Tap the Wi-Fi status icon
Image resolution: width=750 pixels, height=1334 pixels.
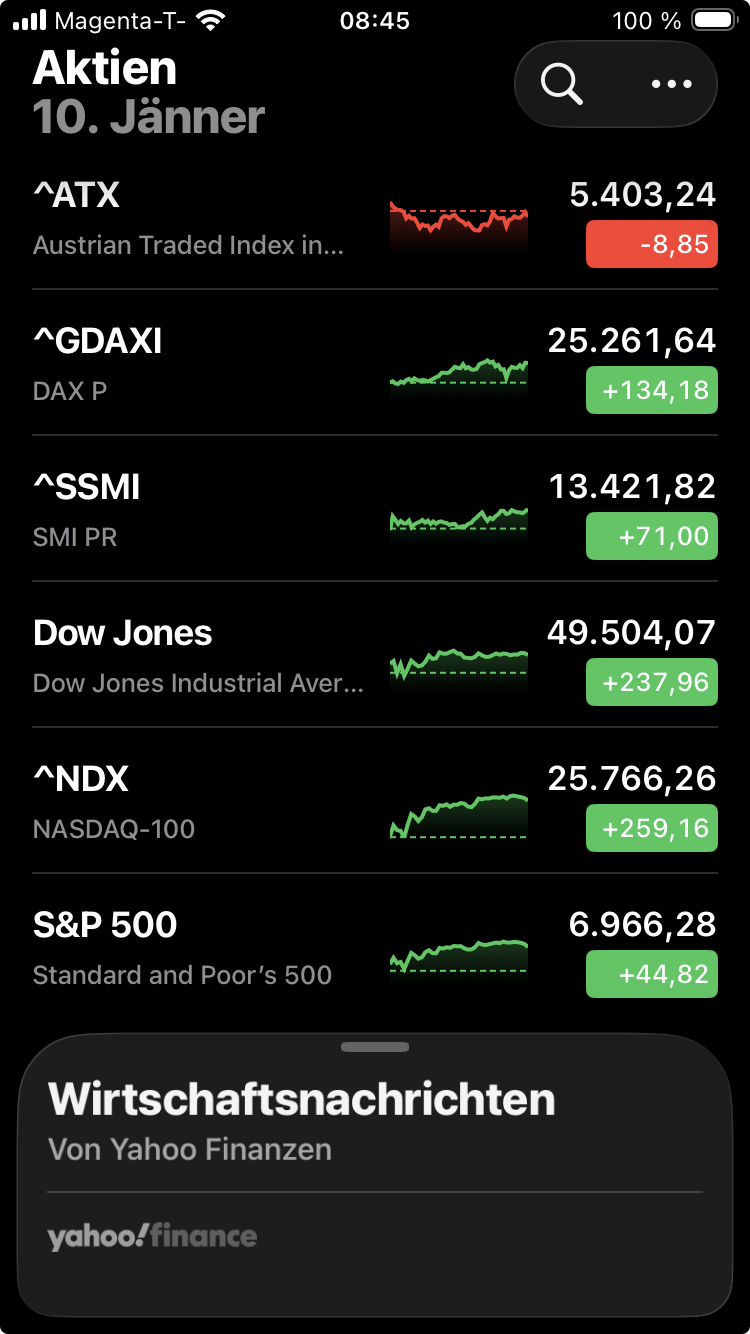point(210,20)
